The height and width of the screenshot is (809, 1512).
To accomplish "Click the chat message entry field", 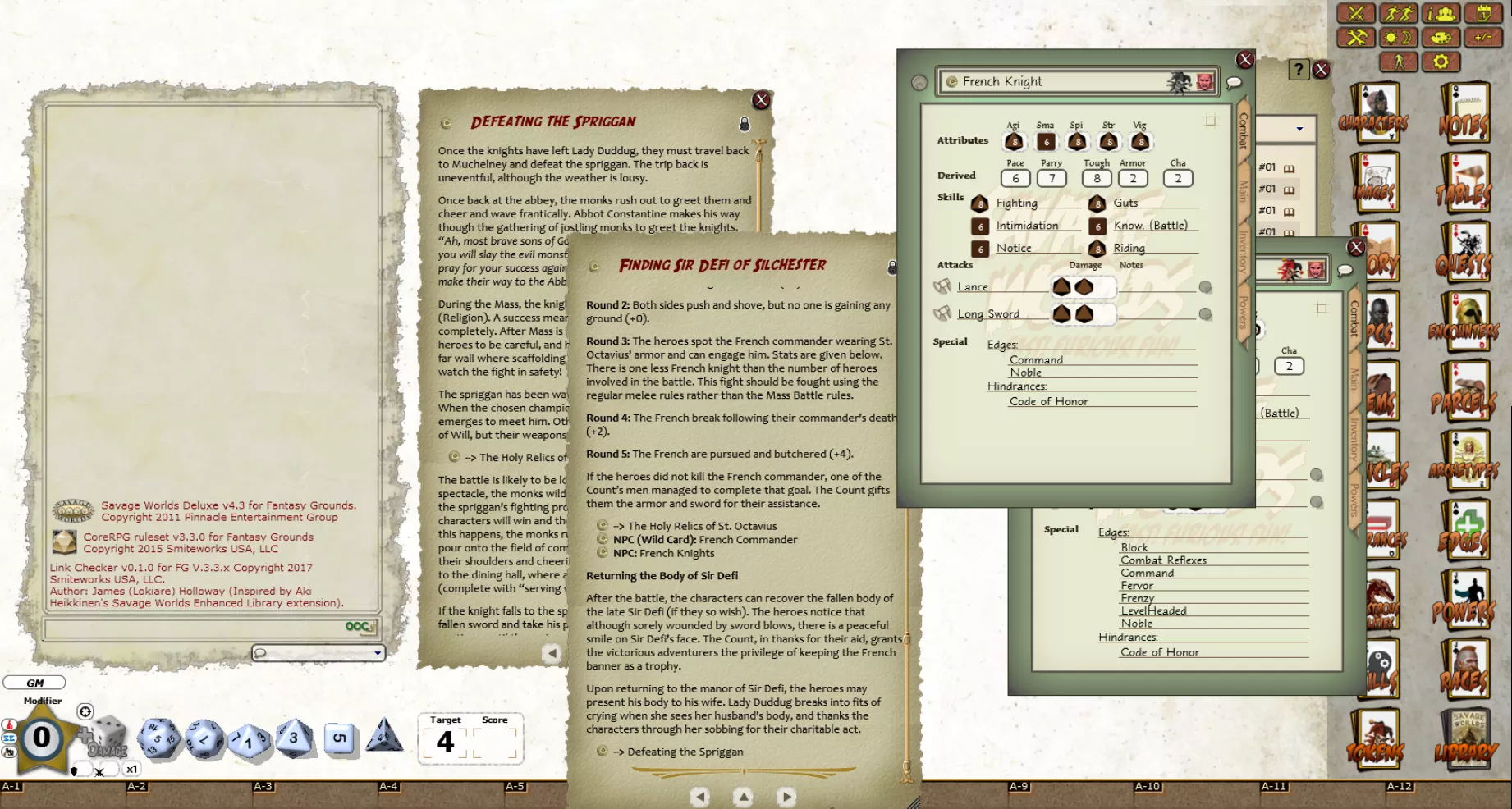I will coord(210,628).
